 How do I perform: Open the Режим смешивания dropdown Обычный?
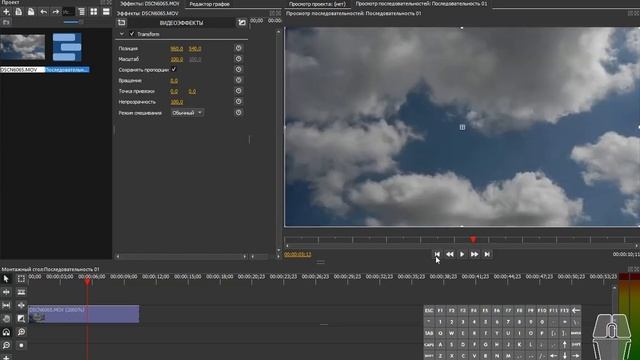(187, 113)
